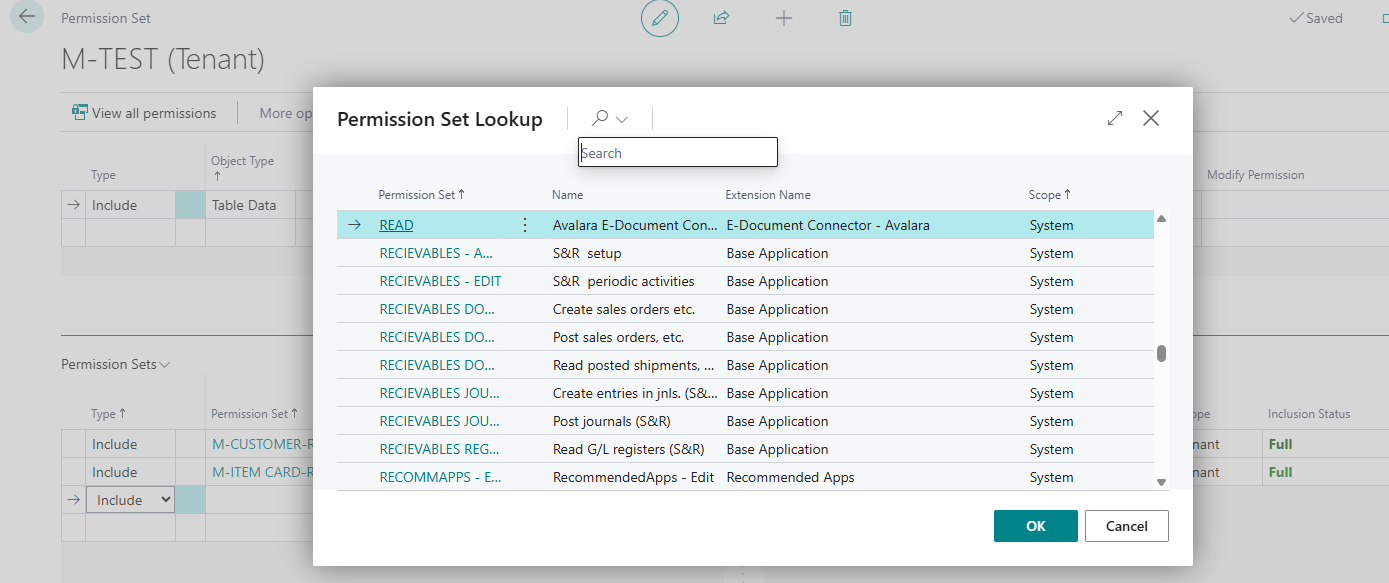Click the OK button
This screenshot has width=1389, height=583.
pos(1035,526)
